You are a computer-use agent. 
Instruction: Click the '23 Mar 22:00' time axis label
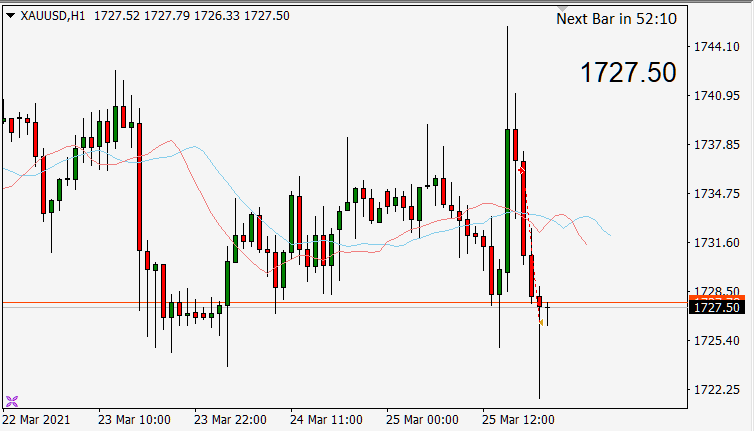point(230,419)
